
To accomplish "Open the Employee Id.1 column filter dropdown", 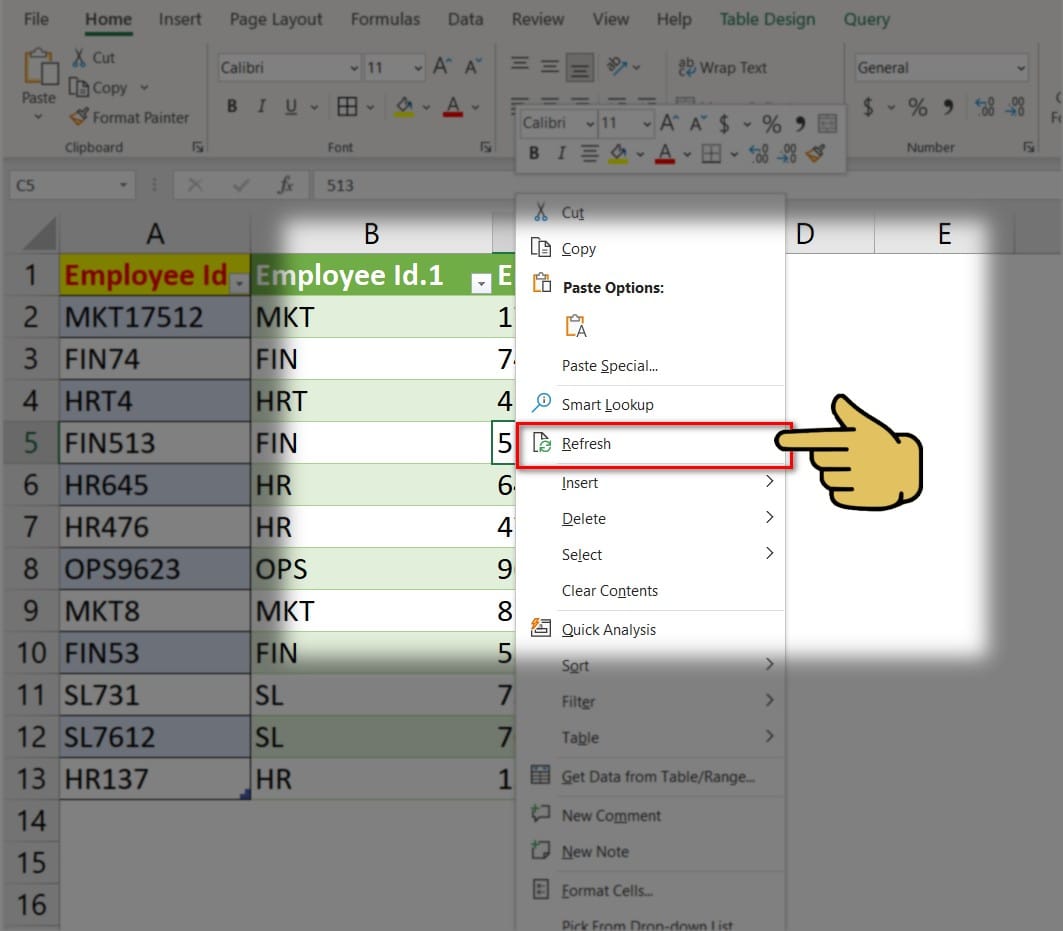I will click(481, 284).
